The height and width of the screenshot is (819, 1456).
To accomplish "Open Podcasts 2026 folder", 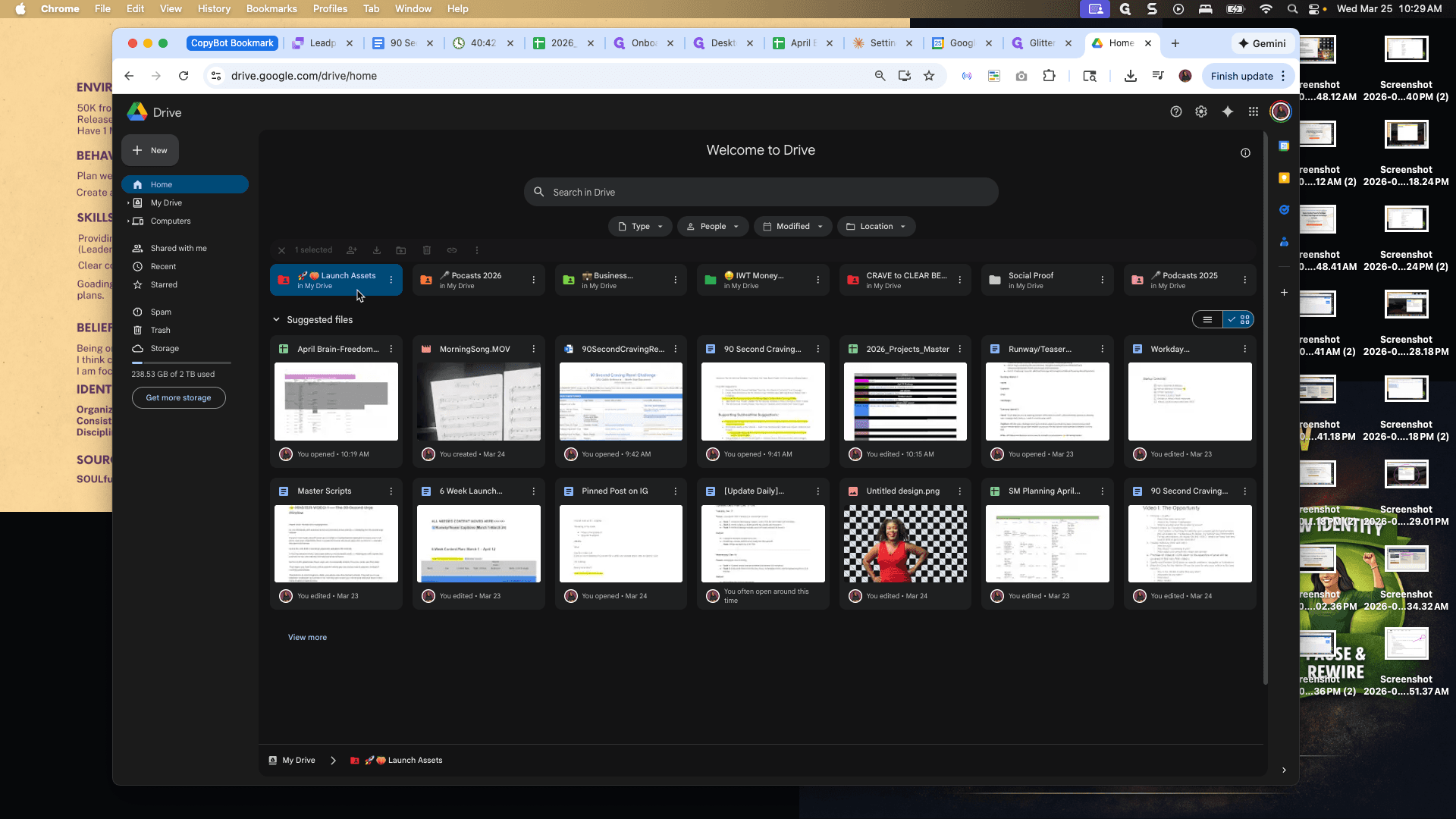I will [478, 280].
